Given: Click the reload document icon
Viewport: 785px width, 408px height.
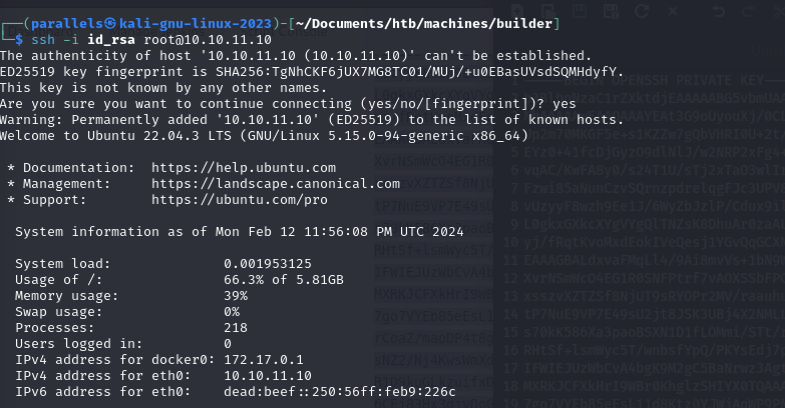Looking at the screenshot, I should click(642, 11).
